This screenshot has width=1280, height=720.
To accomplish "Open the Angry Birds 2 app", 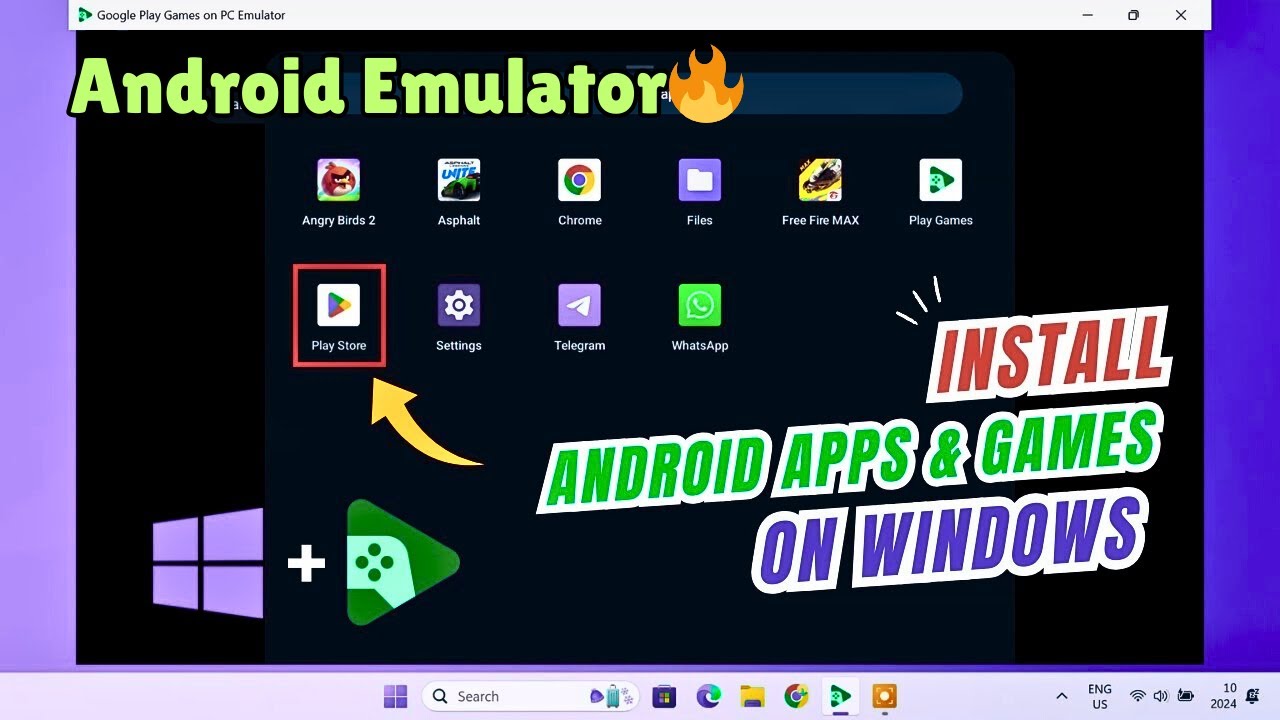I will tap(339, 181).
